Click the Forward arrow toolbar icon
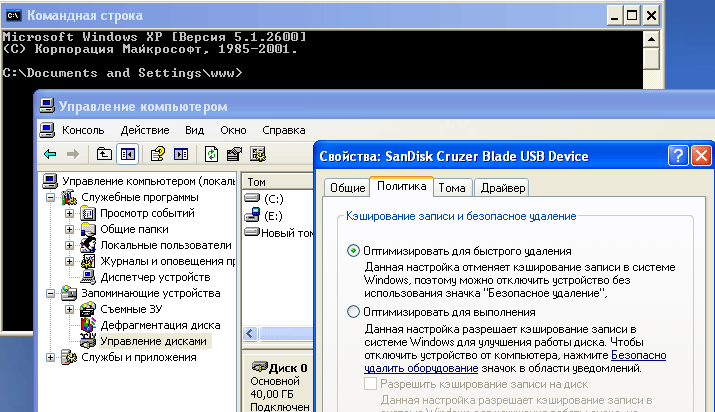The width and height of the screenshot is (715, 412). [73, 154]
